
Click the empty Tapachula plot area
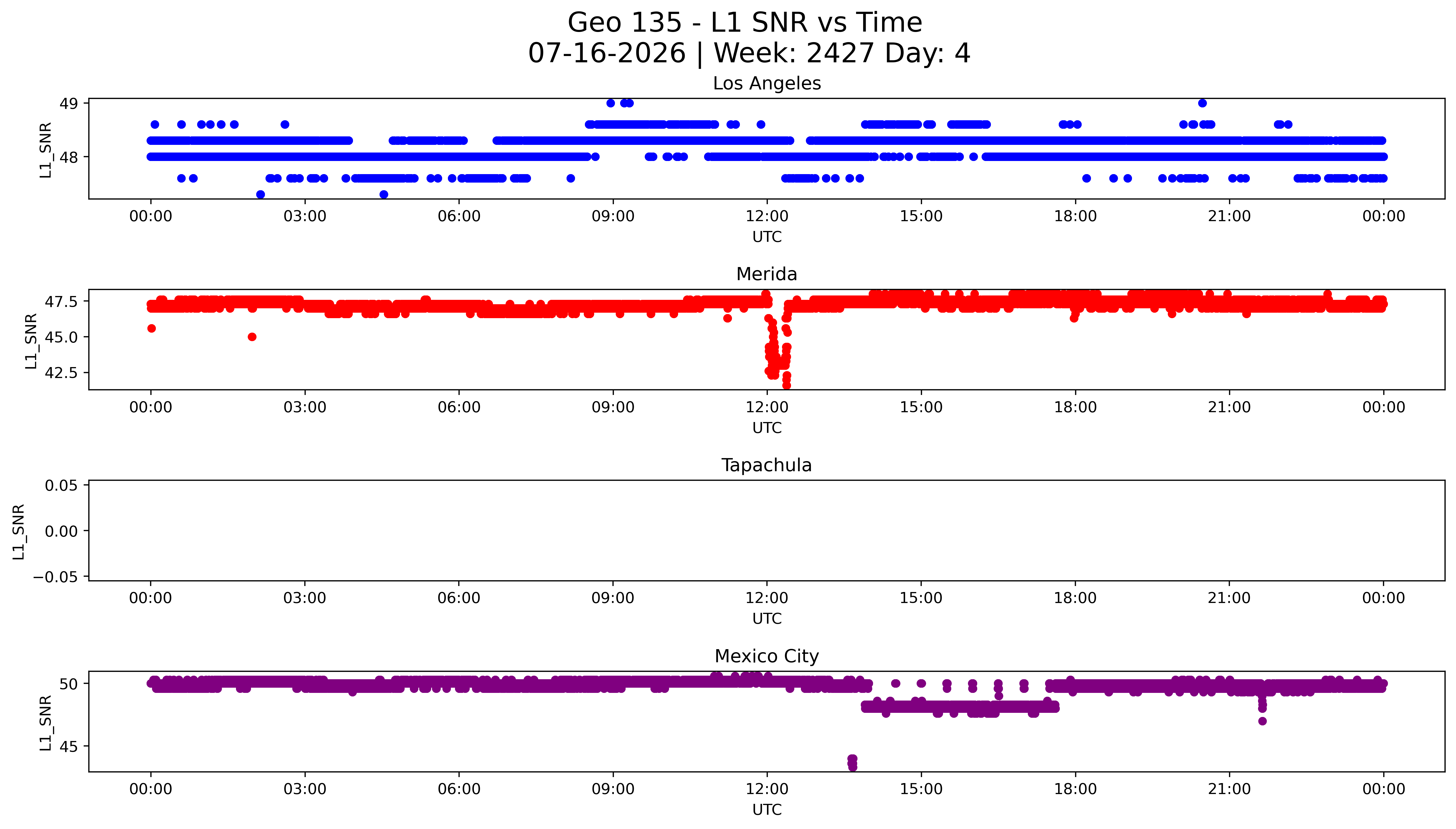766,531
